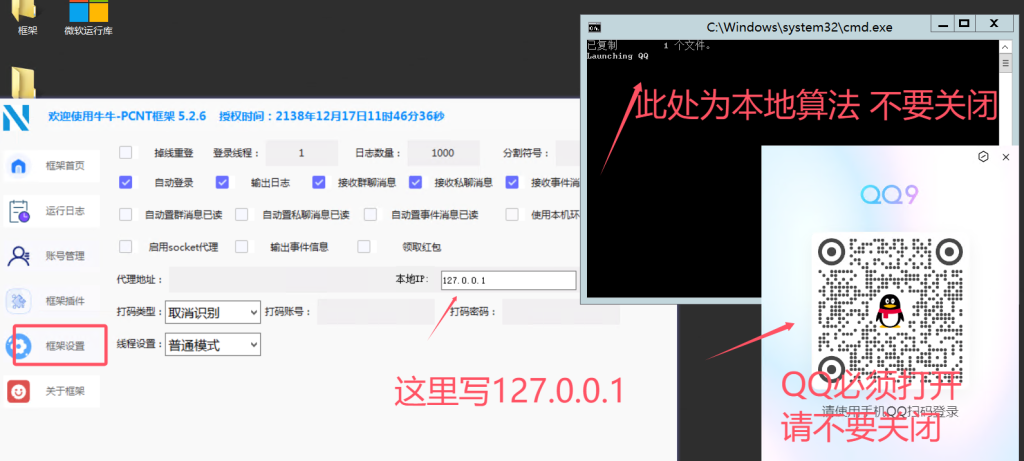Enable 自动置事件消息已读 checkbox
The height and width of the screenshot is (461, 1024).
(x=370, y=214)
